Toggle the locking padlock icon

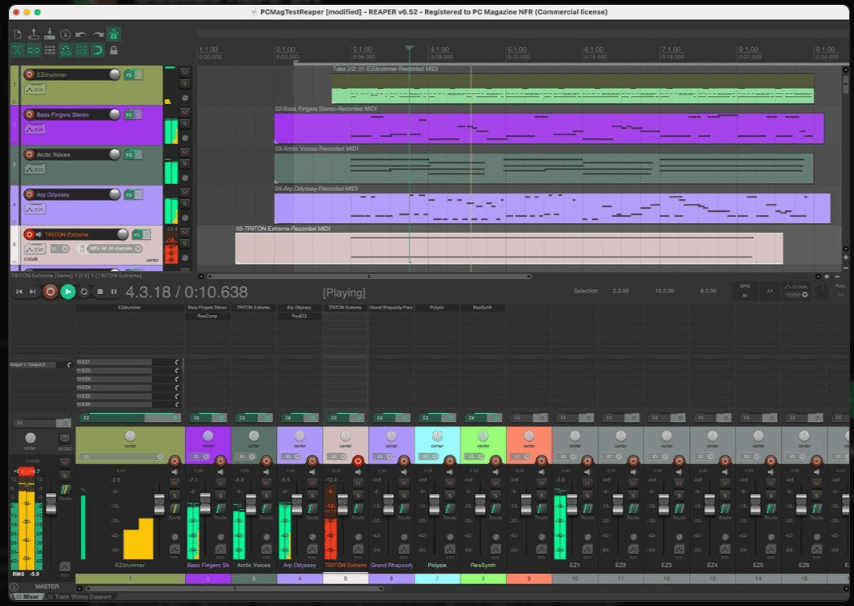114,51
